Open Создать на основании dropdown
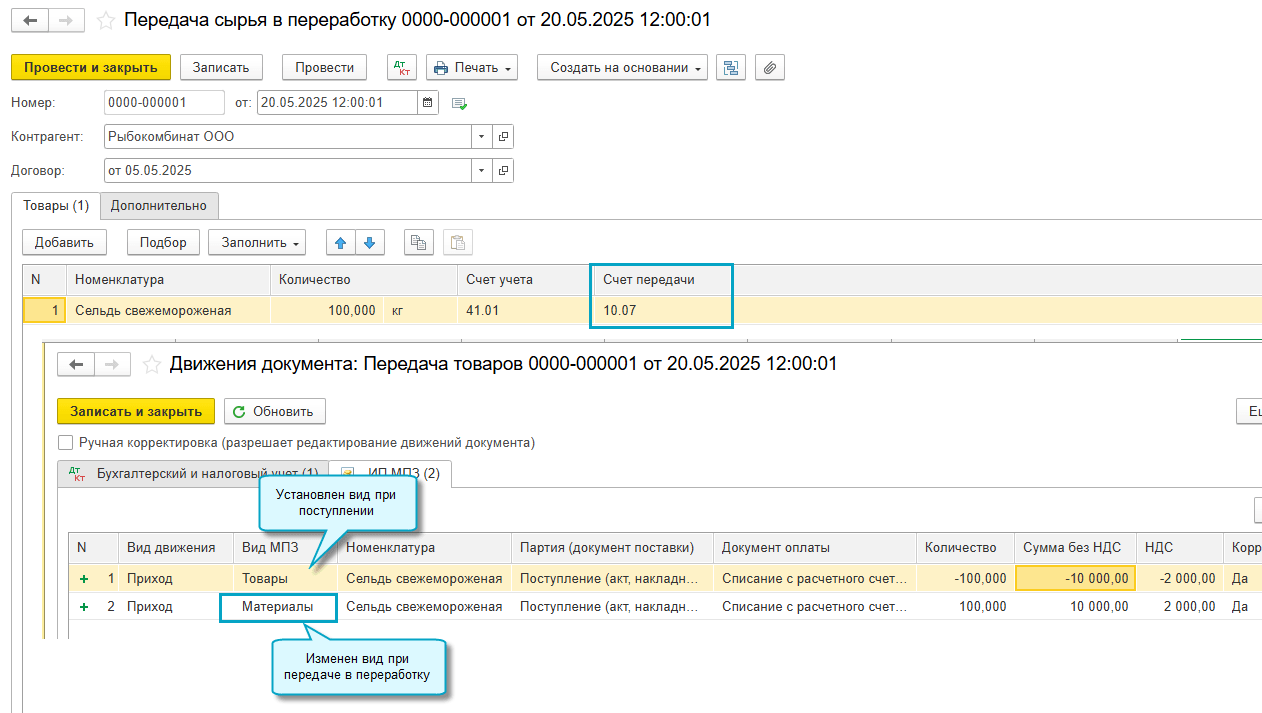Screen dimensions: 1262x713 622,68
